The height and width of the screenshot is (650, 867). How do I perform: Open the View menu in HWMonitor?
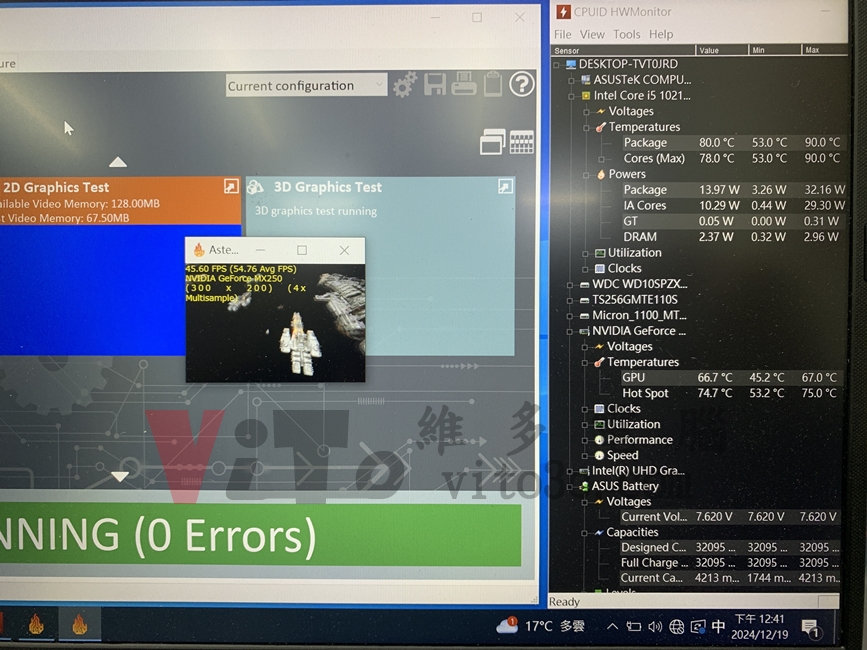click(592, 34)
